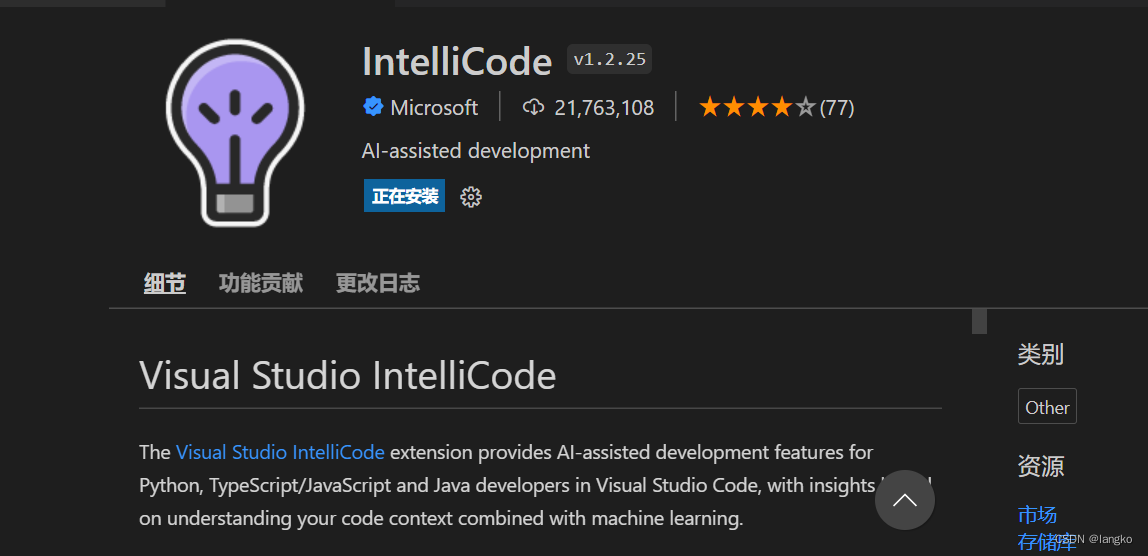Switch to the 细节 tab
The height and width of the screenshot is (556, 1148).
click(165, 283)
